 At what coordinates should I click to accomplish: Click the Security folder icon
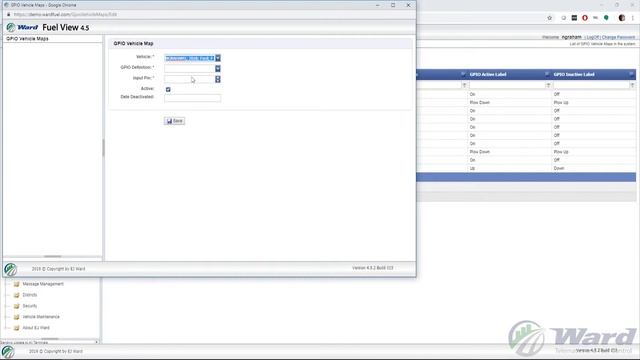(x=17, y=306)
